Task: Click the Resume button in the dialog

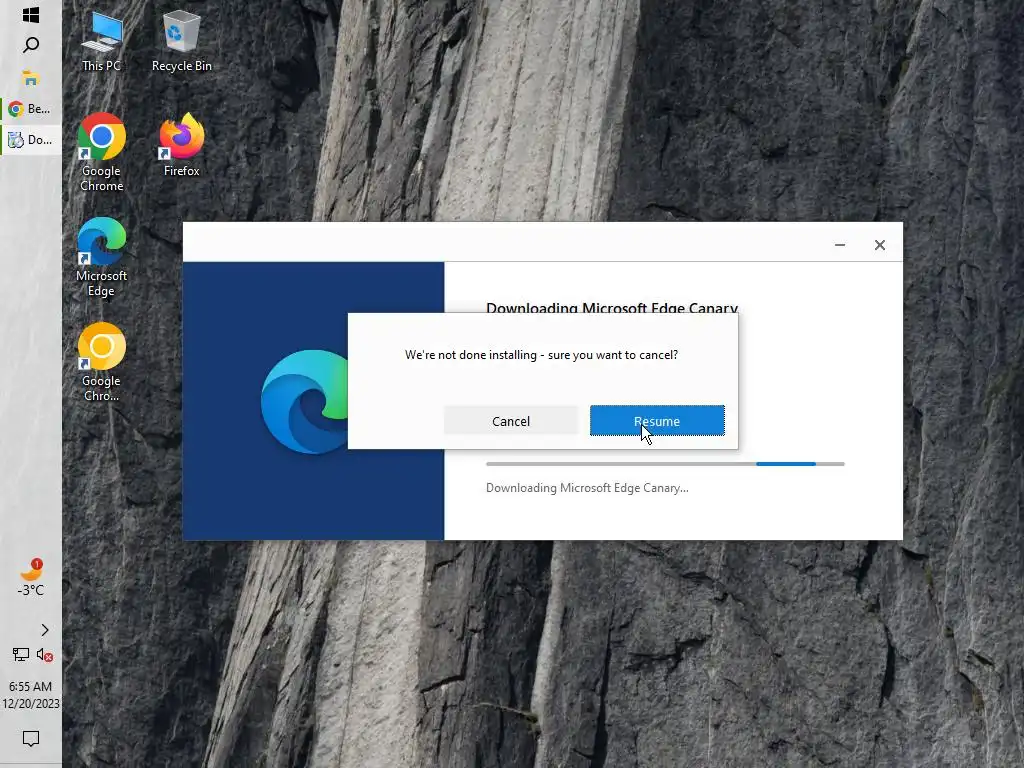Action: 657,421
